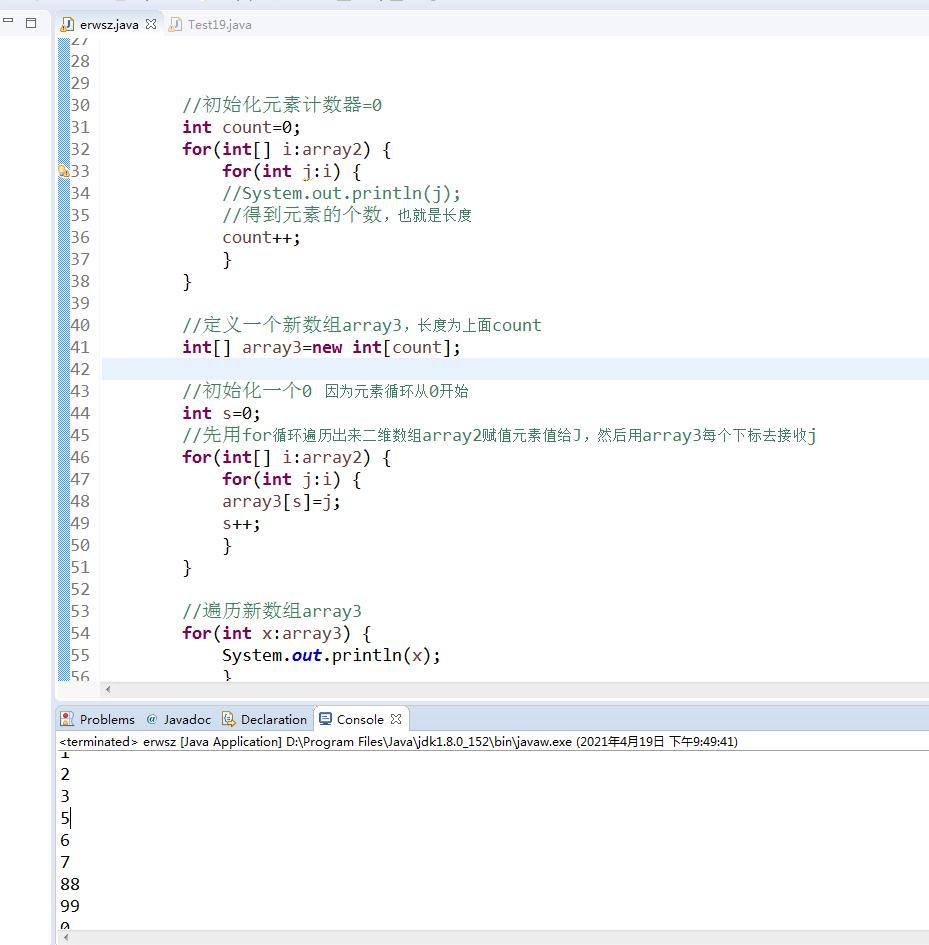This screenshot has width=929, height=945.
Task: Click the Console monitor icon
Action: [x=326, y=718]
